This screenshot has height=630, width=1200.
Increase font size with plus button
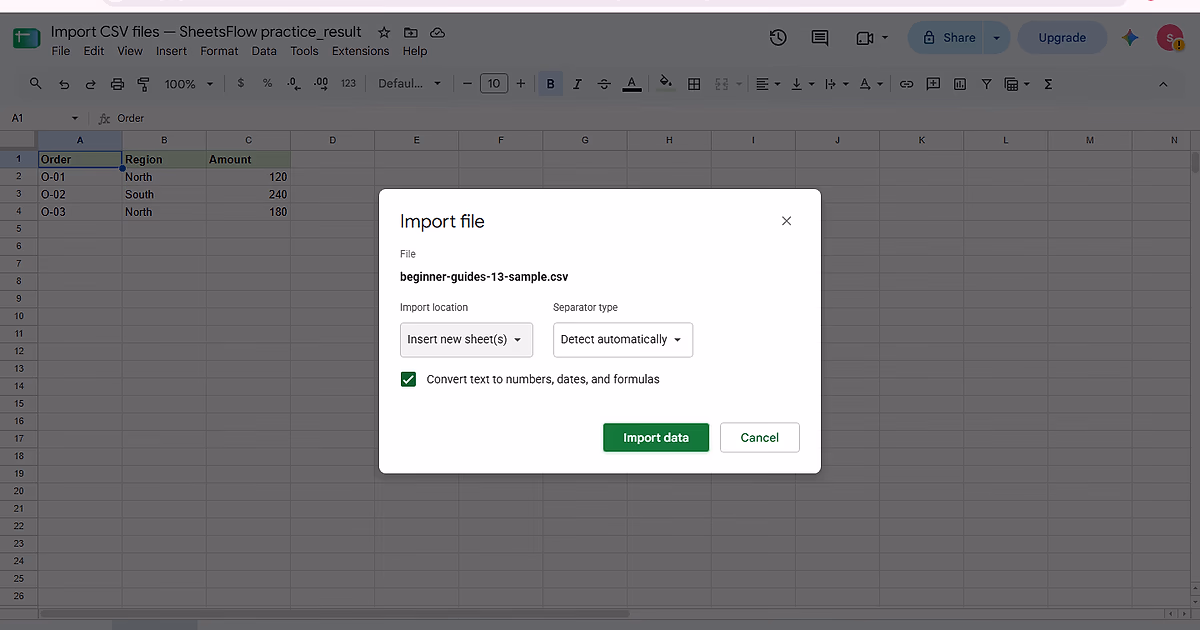(521, 84)
